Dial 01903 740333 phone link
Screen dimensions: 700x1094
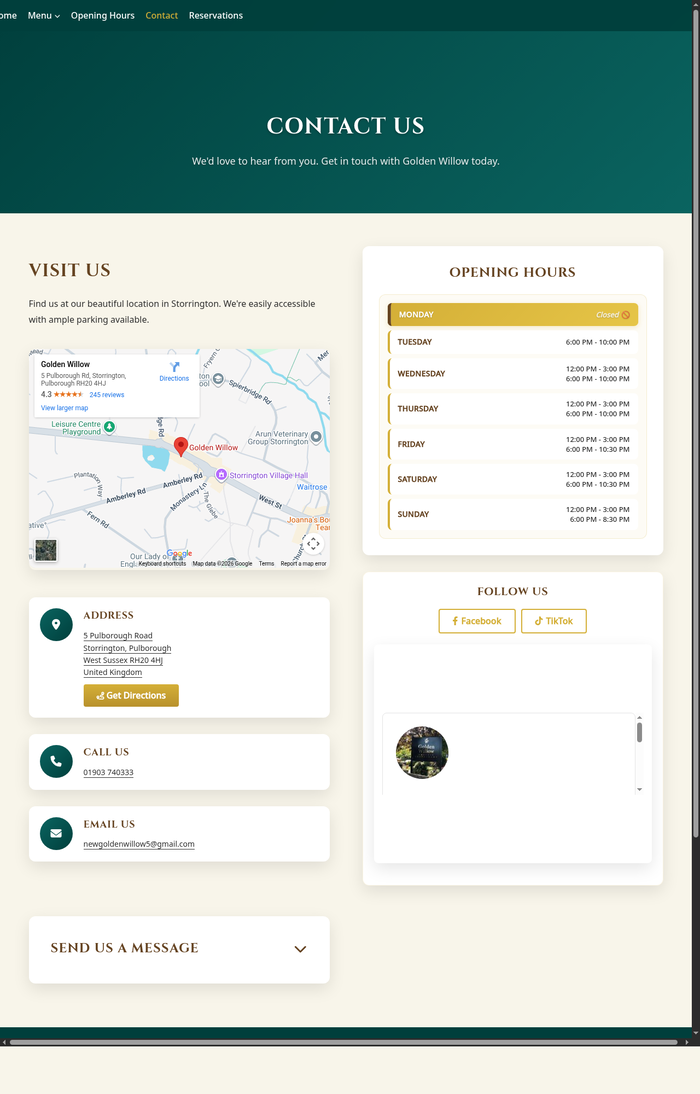pos(108,772)
